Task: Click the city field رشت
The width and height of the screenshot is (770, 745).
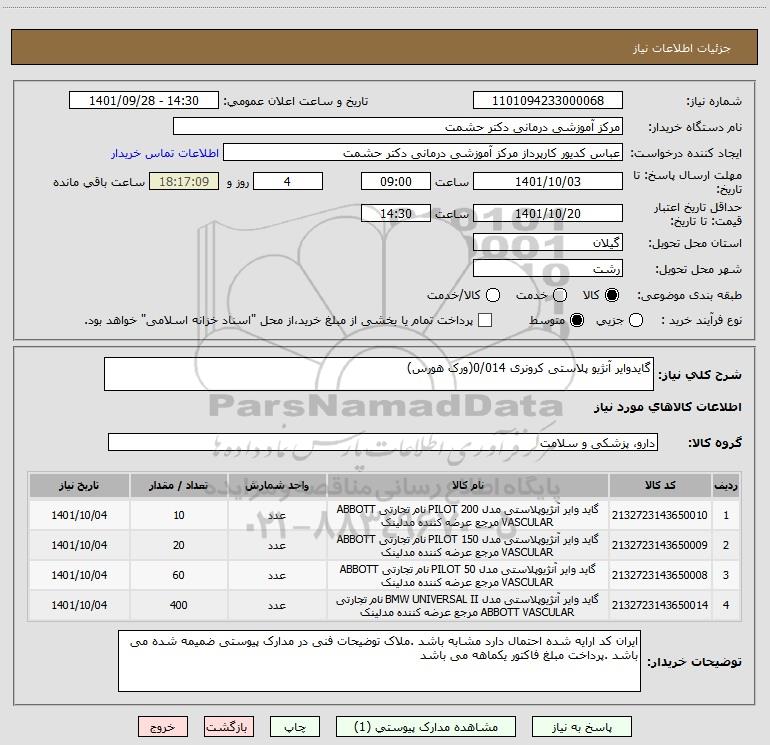Action: 548,269
